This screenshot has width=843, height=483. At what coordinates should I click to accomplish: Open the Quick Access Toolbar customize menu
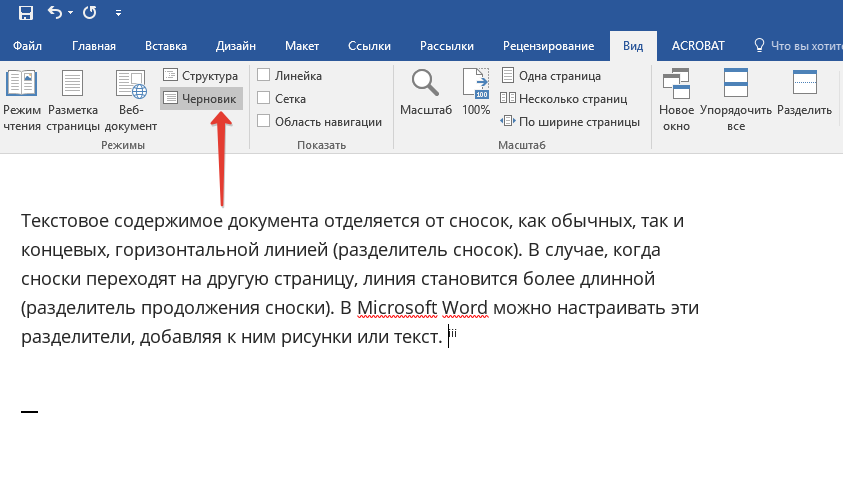[118, 13]
